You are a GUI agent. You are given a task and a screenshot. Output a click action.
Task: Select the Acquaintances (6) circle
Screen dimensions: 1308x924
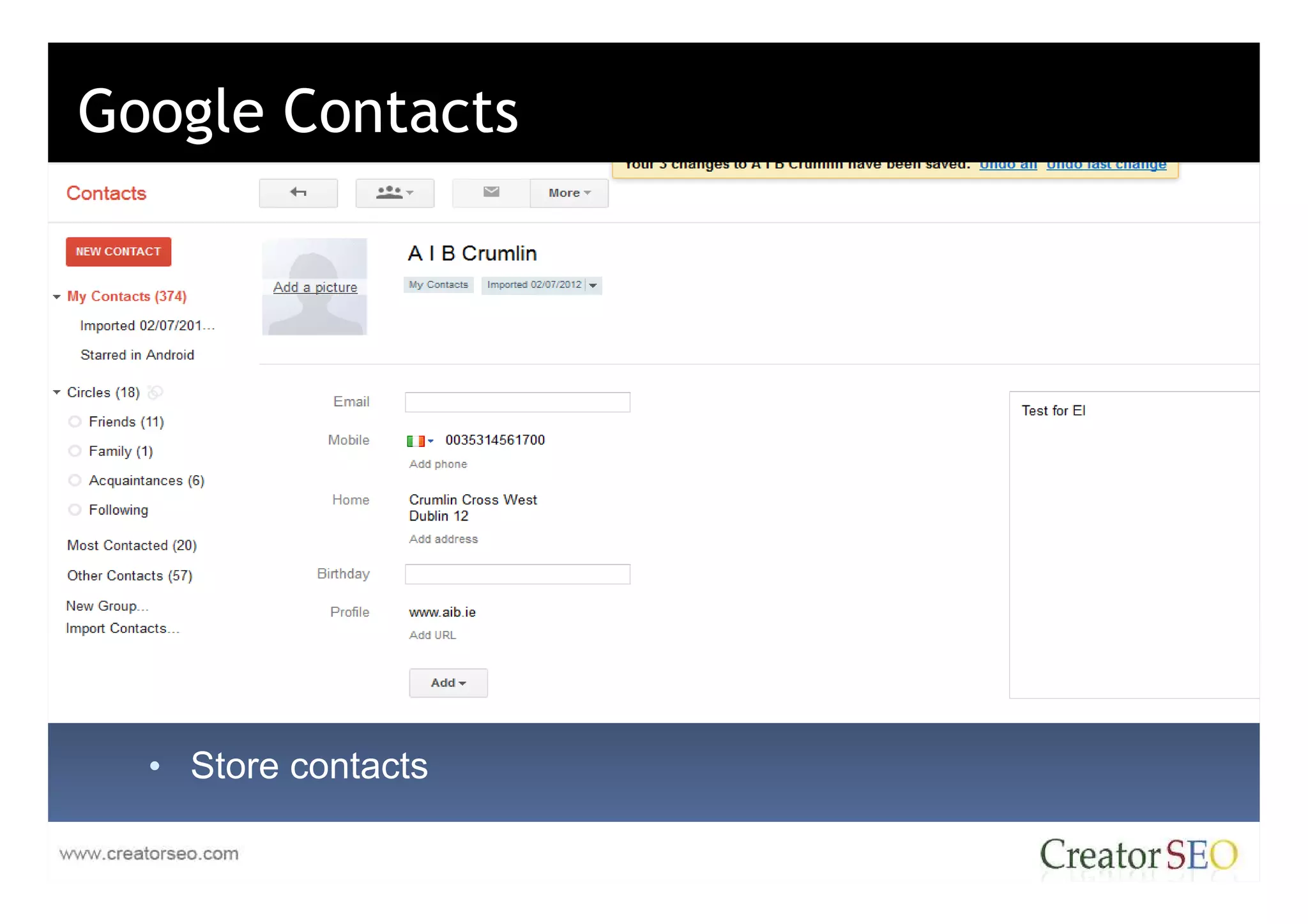pyautogui.click(x=146, y=480)
